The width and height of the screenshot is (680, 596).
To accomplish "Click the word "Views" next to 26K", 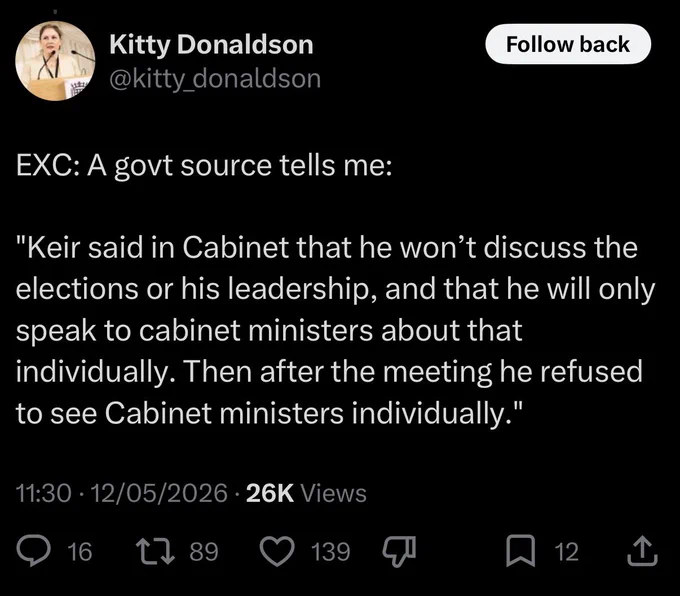I will tap(333, 494).
